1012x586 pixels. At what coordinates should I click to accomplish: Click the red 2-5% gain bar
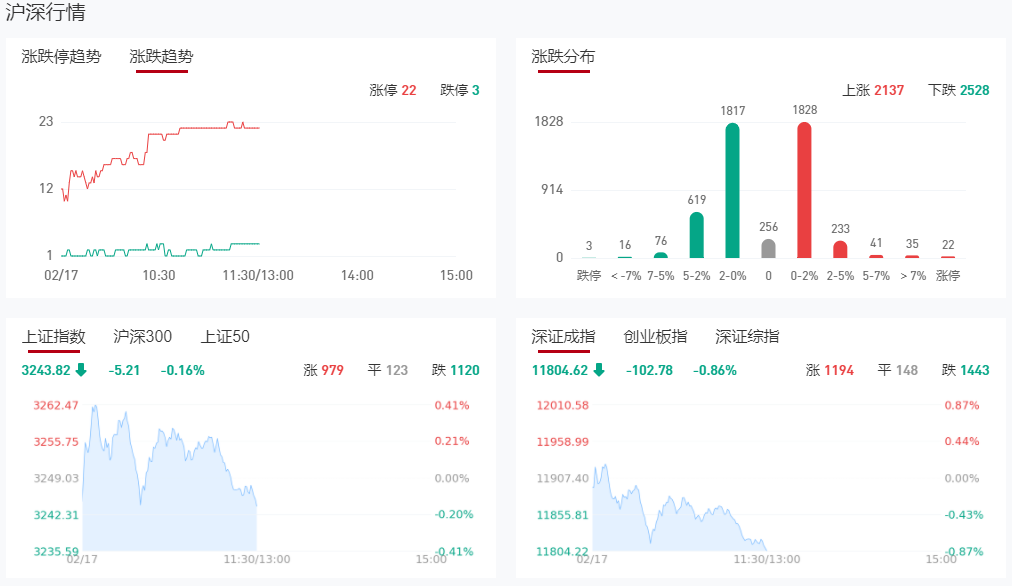840,249
